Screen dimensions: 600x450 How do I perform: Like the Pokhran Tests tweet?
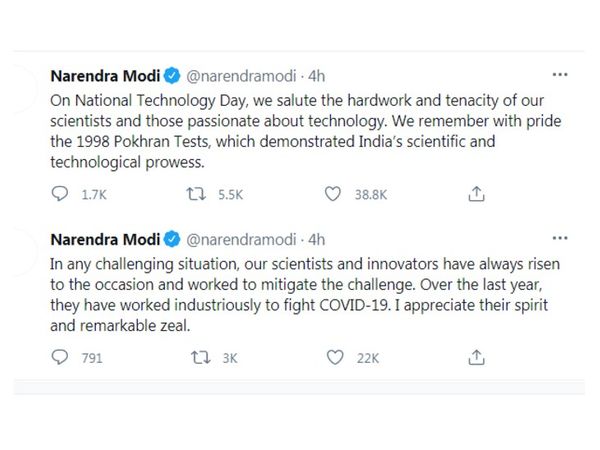point(333,194)
